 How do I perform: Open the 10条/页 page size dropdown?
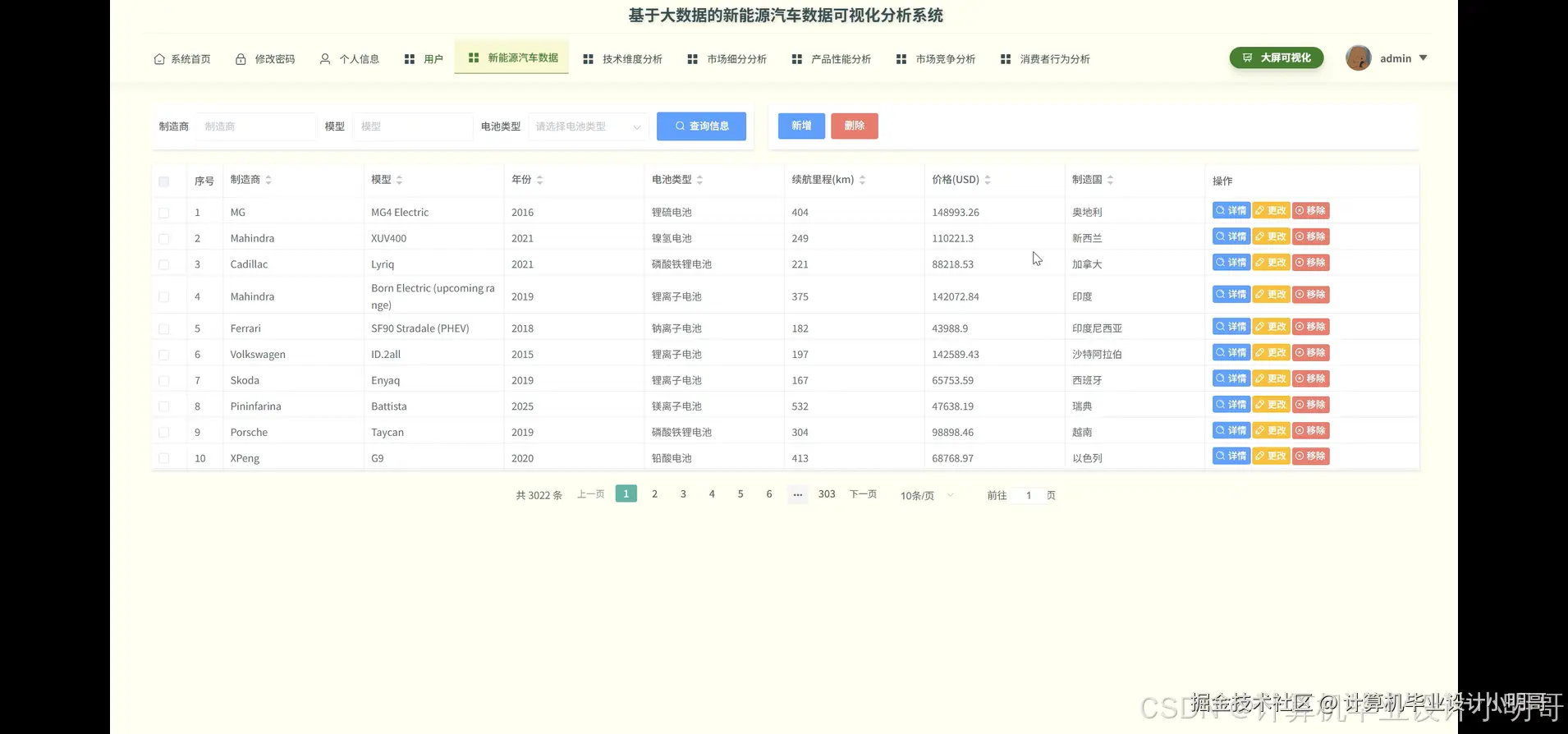tap(927, 495)
